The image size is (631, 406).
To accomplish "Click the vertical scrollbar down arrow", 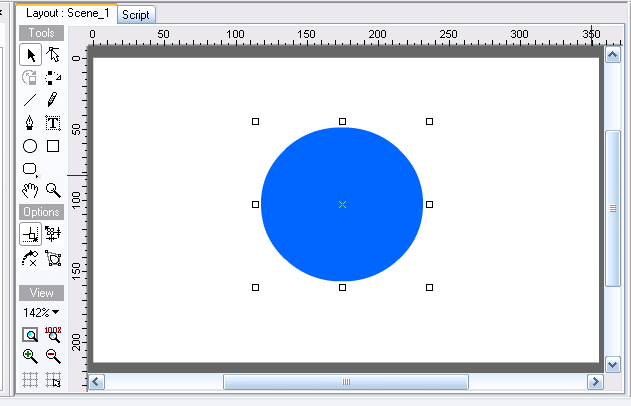I will point(613,365).
